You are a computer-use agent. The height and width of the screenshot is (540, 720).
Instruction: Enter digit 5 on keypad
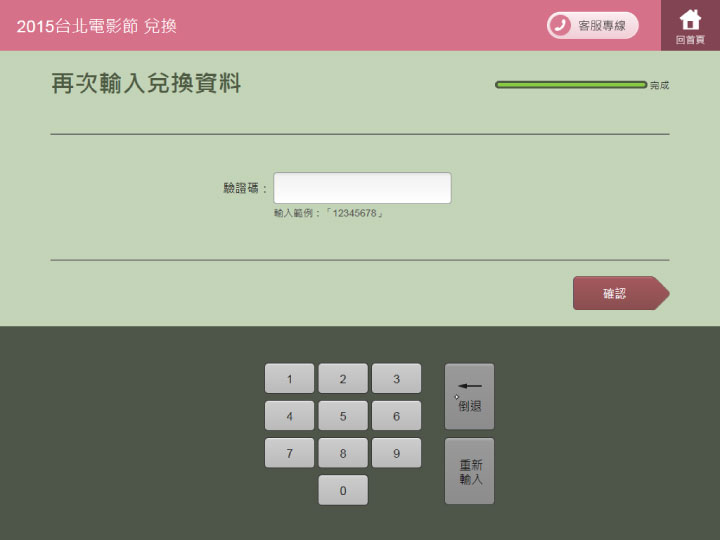343,416
